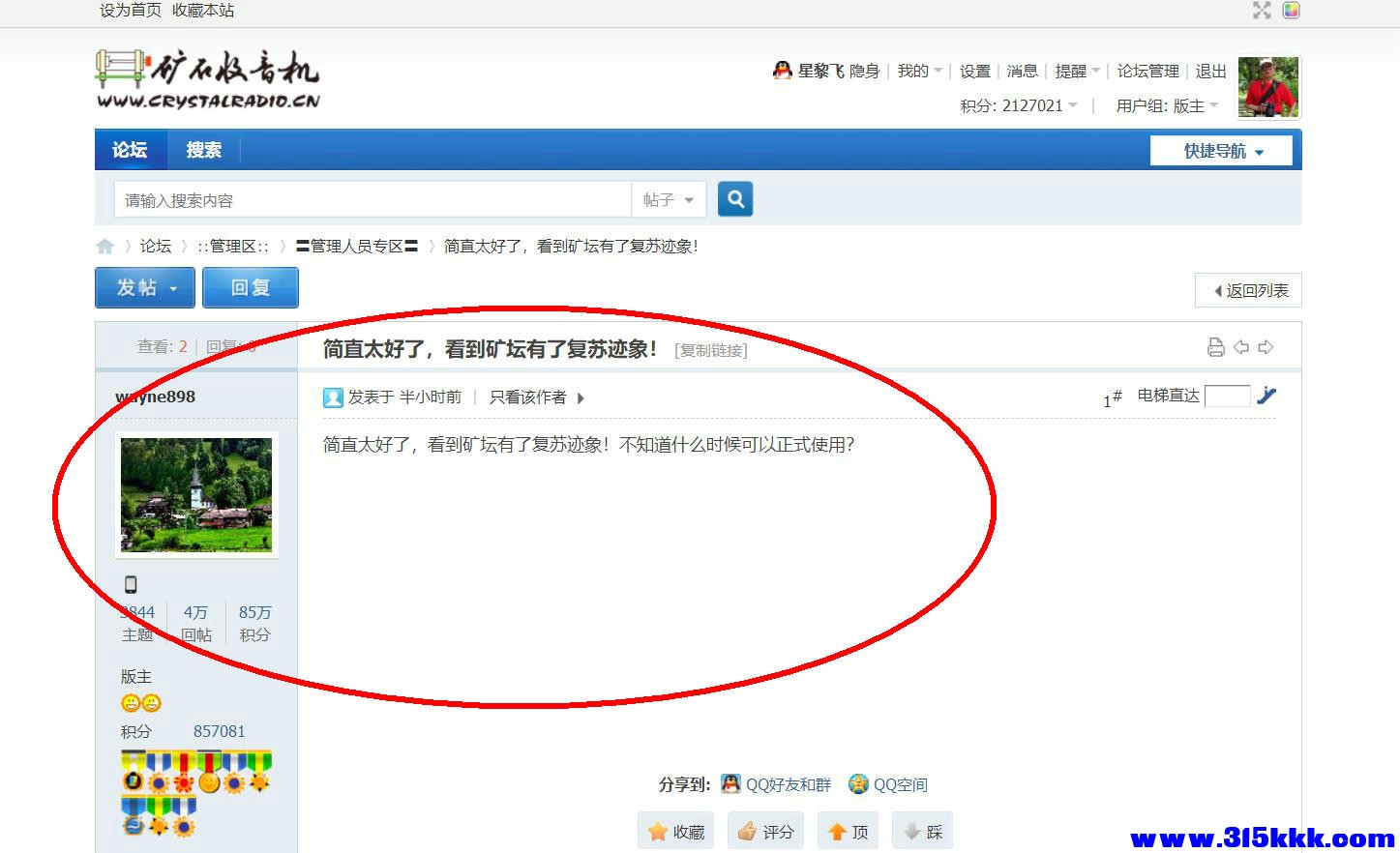
Task: Click the QQ penguin icon next to 星黎飞
Action: click(782, 70)
